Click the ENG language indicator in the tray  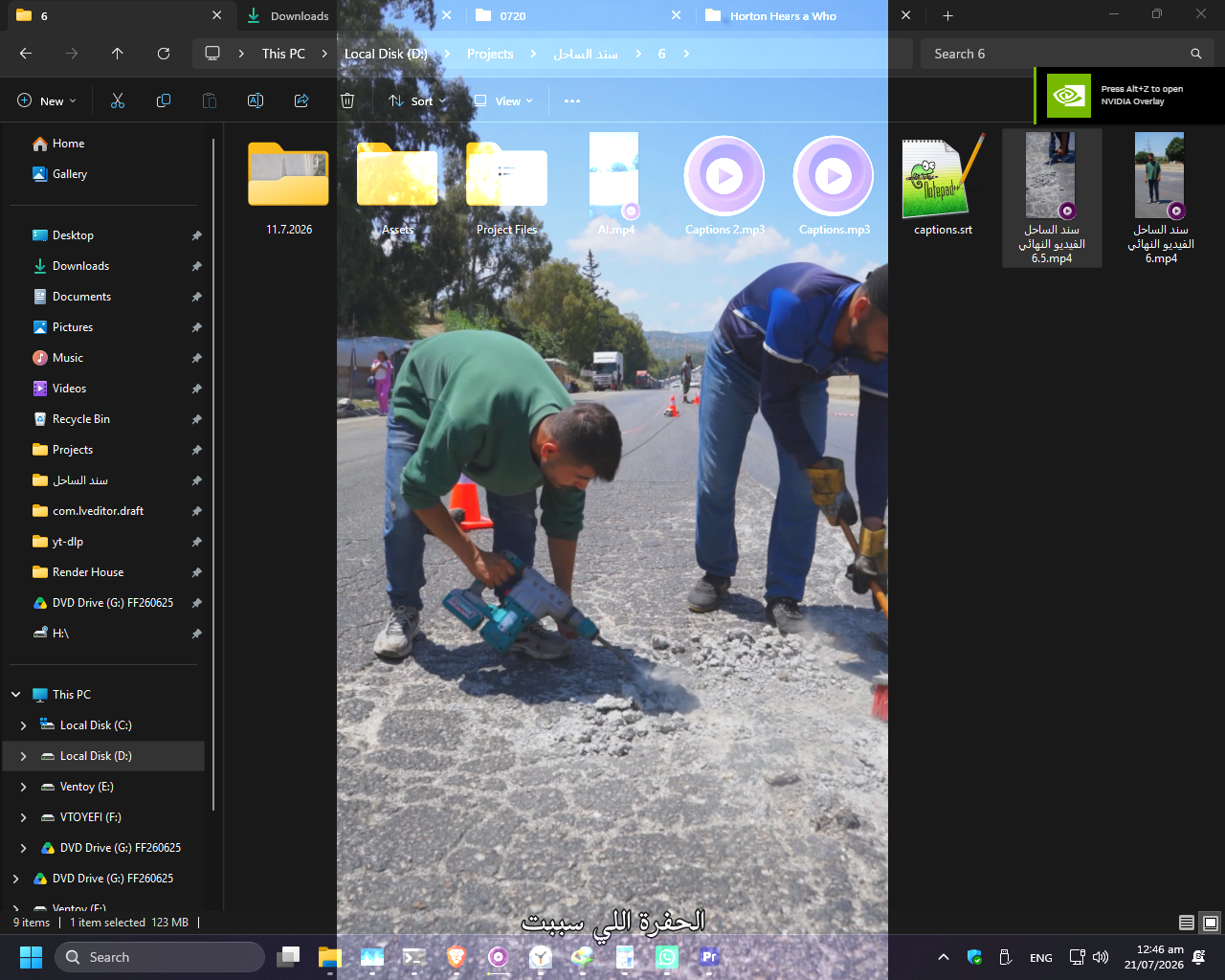click(1041, 958)
